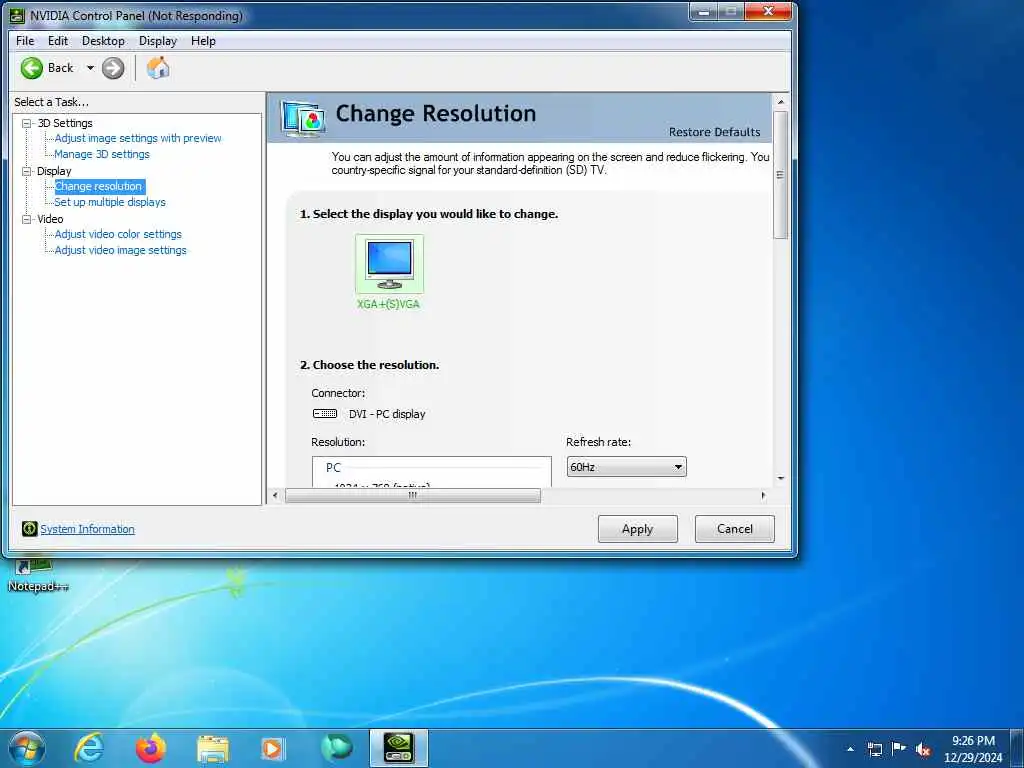Open the Refresh rate 60Hz dropdown
This screenshot has width=1024, height=768.
(626, 467)
